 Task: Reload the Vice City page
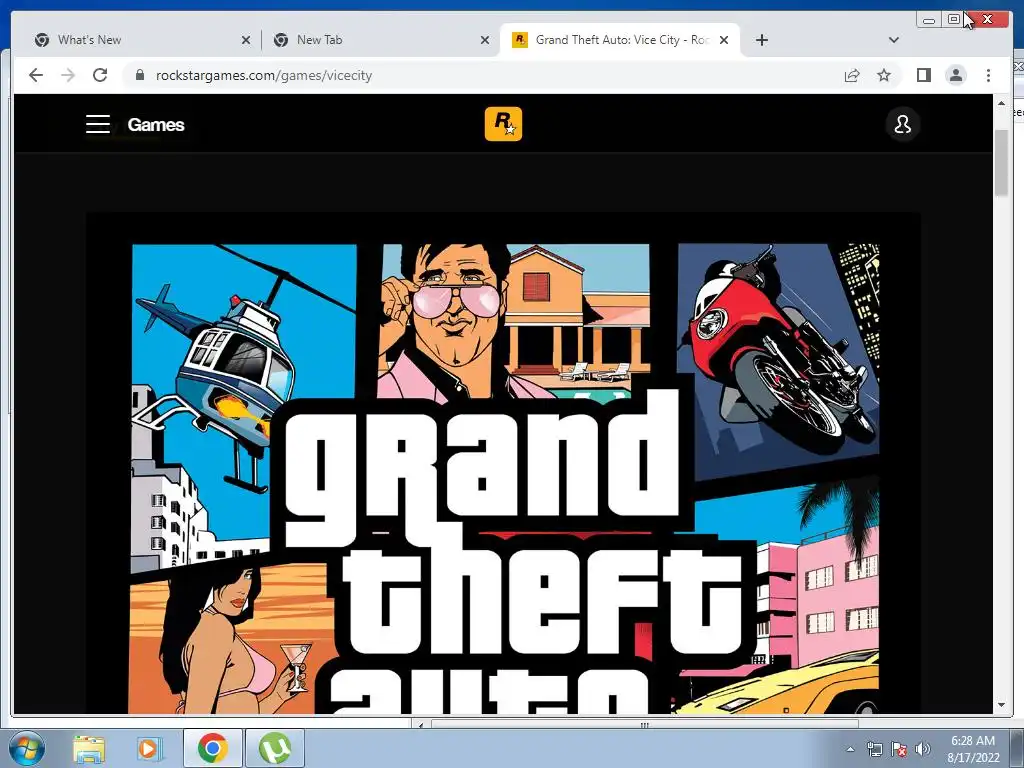point(100,75)
